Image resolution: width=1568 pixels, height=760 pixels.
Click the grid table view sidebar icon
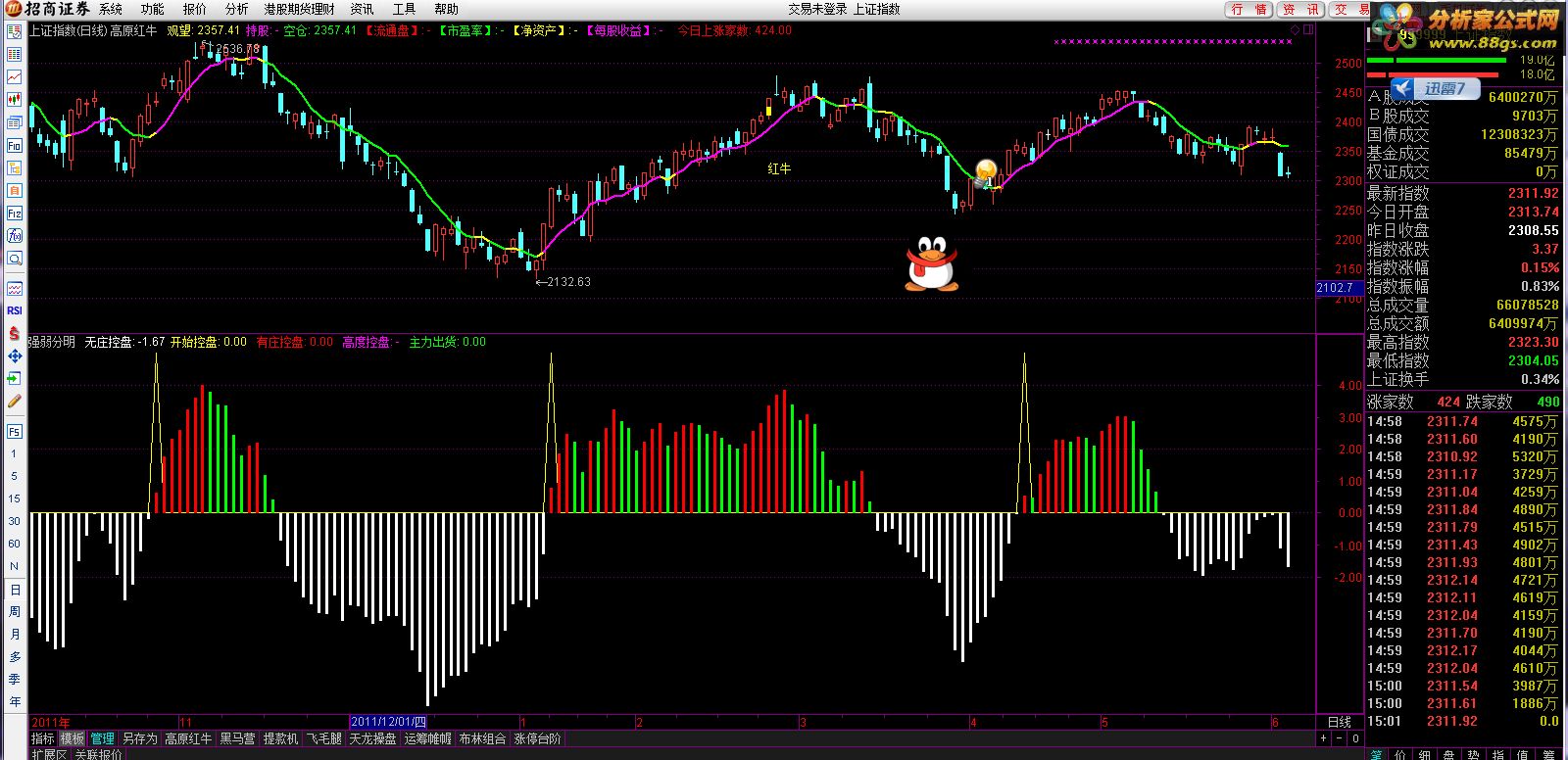point(15,54)
